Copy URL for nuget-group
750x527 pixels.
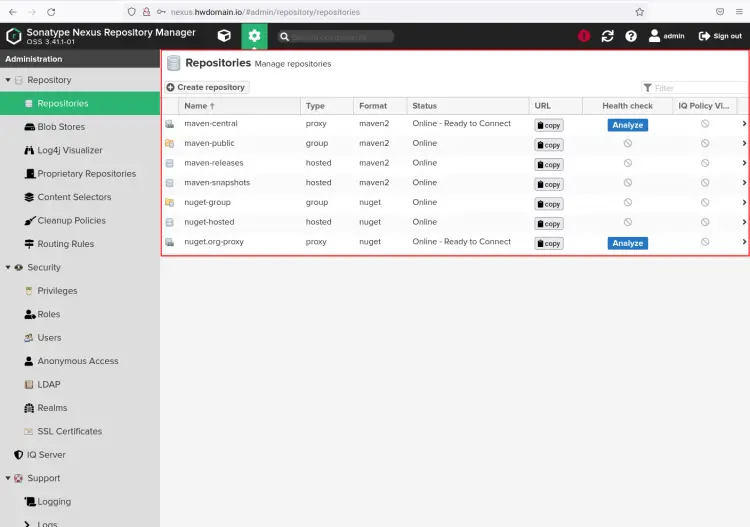pyautogui.click(x=549, y=204)
